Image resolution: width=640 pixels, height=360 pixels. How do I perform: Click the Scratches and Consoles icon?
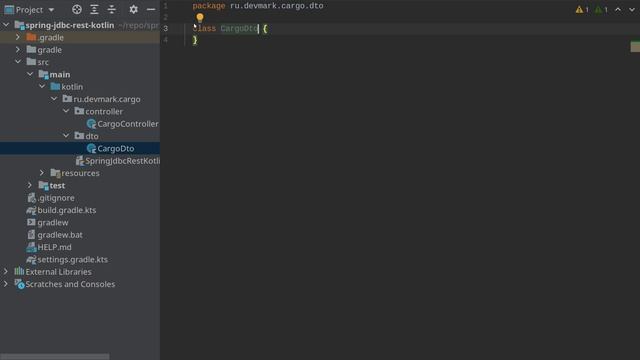20,284
